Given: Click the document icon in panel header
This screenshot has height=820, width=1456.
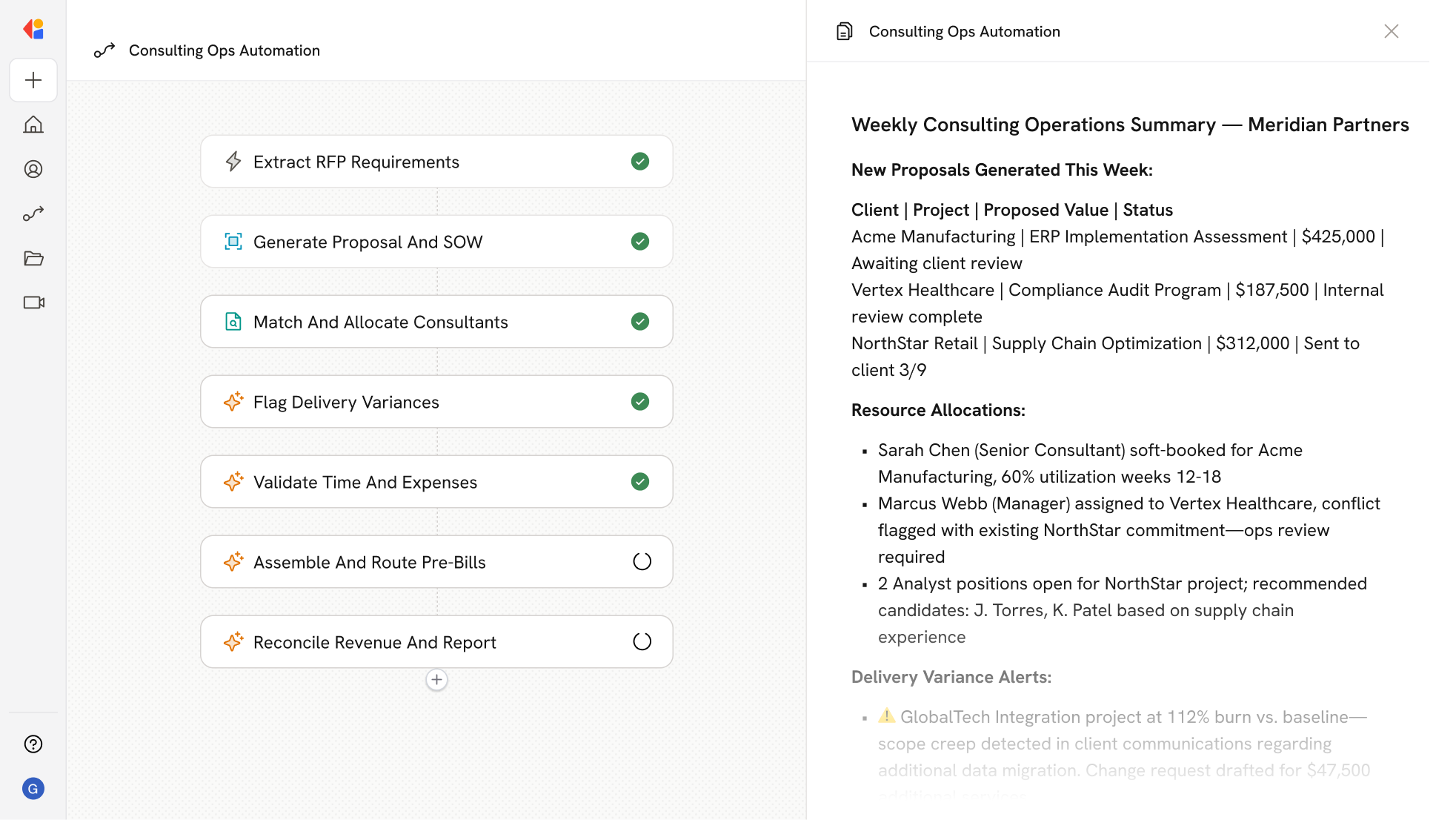Looking at the screenshot, I should (x=844, y=31).
